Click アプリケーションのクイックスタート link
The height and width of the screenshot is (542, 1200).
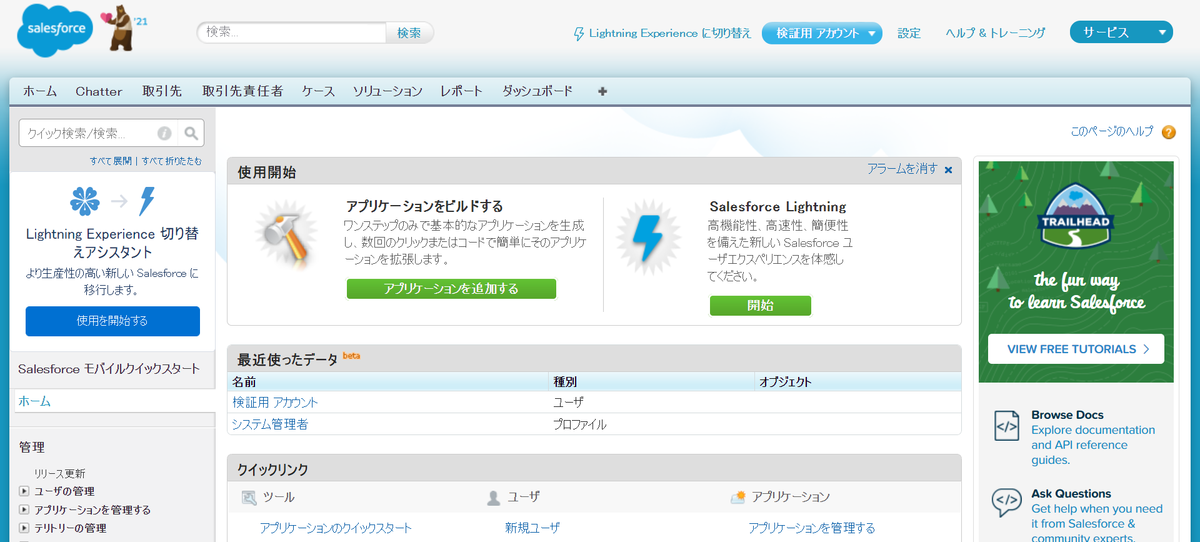click(x=336, y=528)
